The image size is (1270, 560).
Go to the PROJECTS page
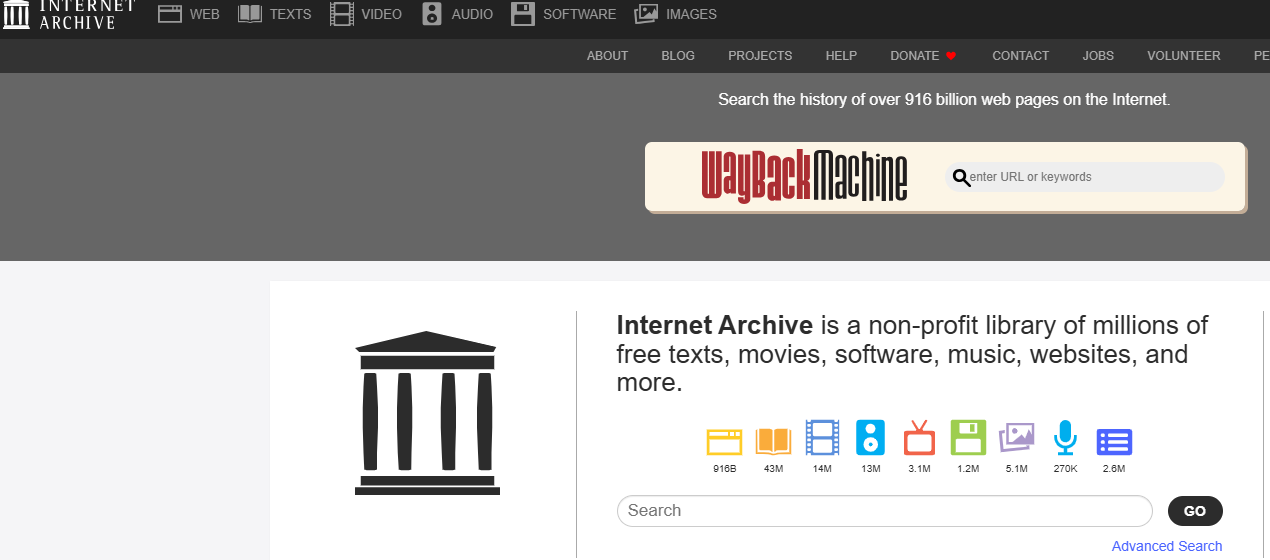point(760,56)
